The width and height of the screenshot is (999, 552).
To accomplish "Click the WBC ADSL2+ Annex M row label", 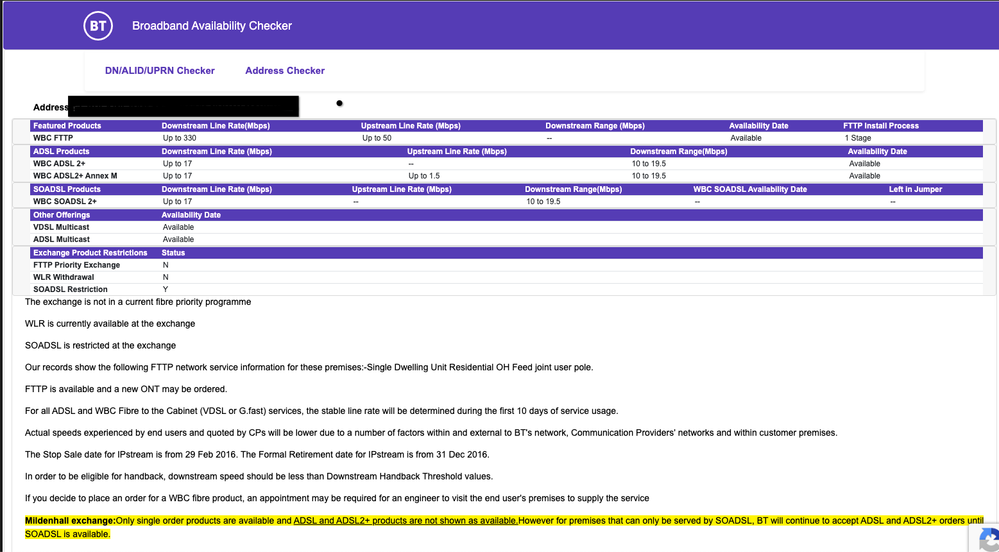I will point(75,176).
